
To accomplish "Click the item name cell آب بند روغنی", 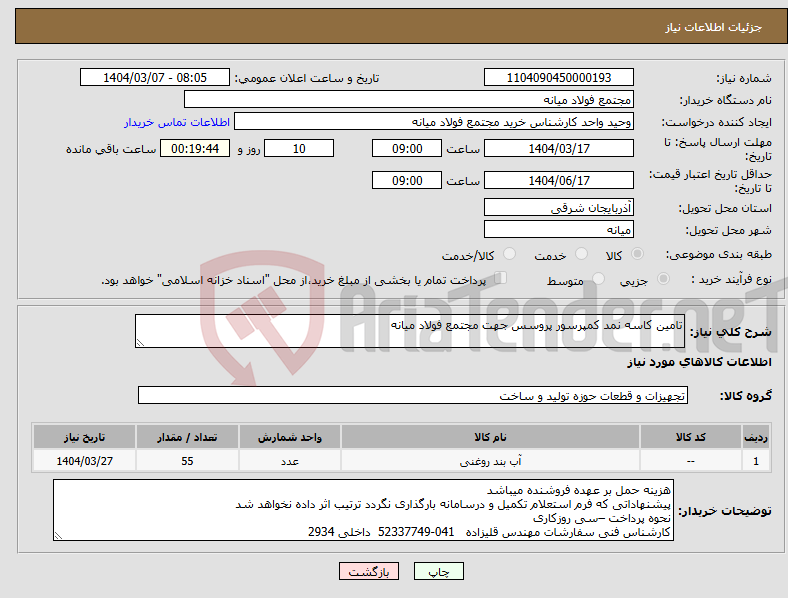I will click(x=490, y=460).
